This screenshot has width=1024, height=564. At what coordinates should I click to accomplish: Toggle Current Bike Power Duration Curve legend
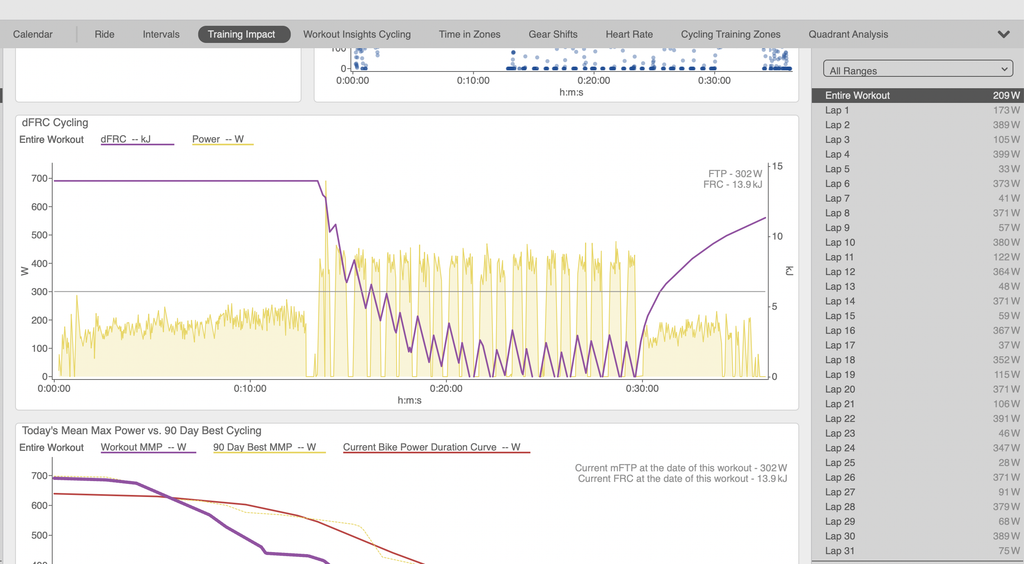(436, 447)
